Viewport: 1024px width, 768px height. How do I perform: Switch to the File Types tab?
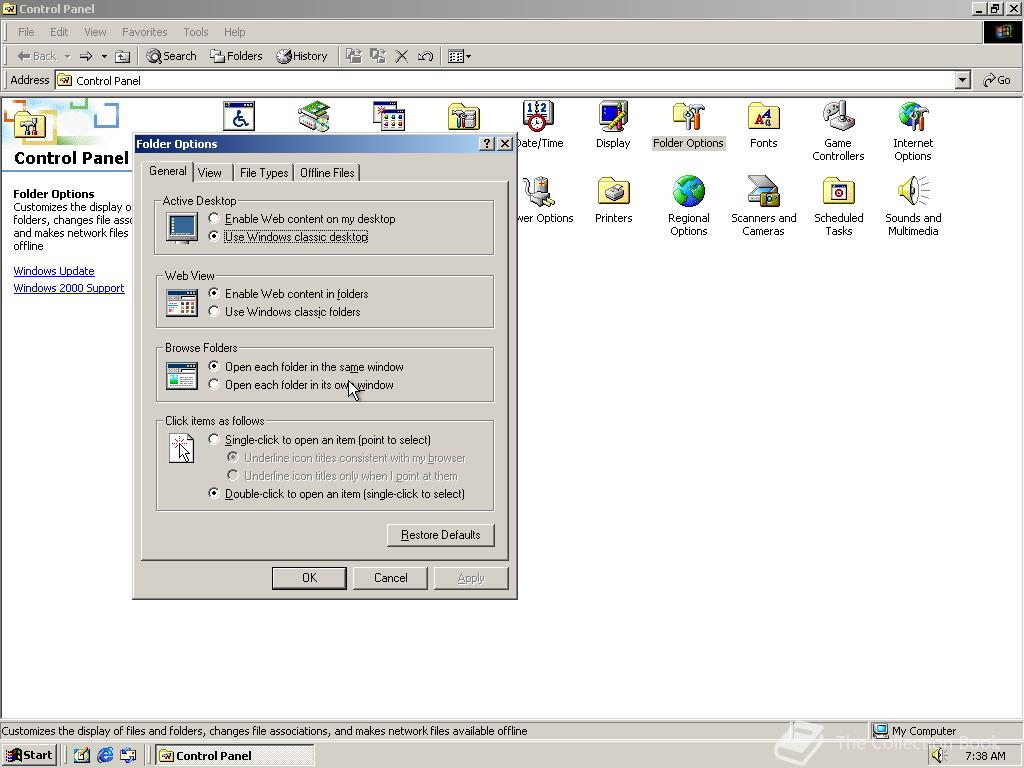pos(264,172)
